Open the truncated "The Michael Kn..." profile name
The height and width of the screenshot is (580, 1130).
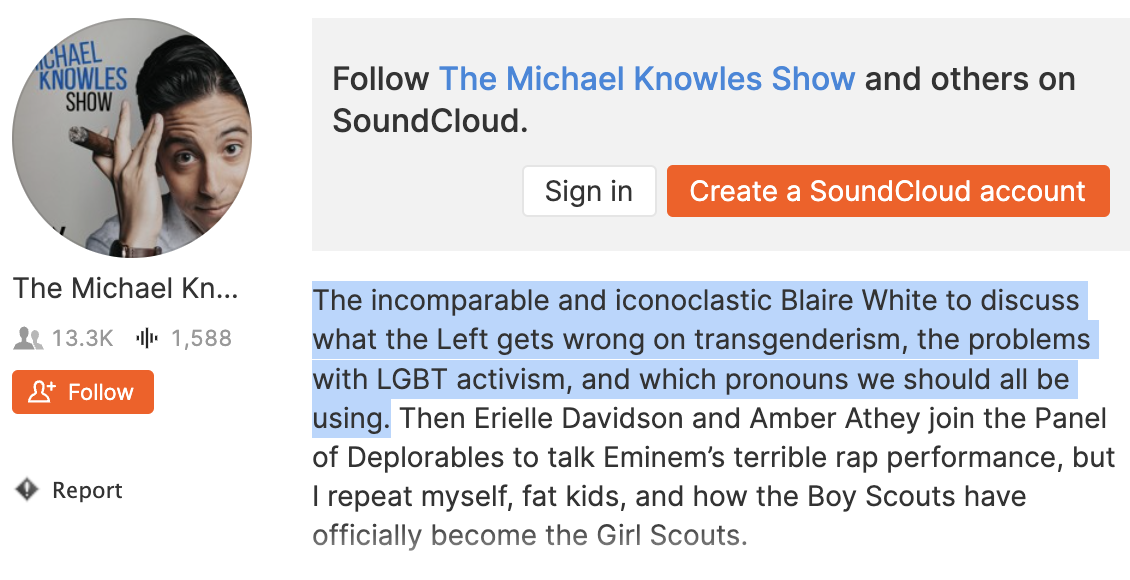[126, 288]
